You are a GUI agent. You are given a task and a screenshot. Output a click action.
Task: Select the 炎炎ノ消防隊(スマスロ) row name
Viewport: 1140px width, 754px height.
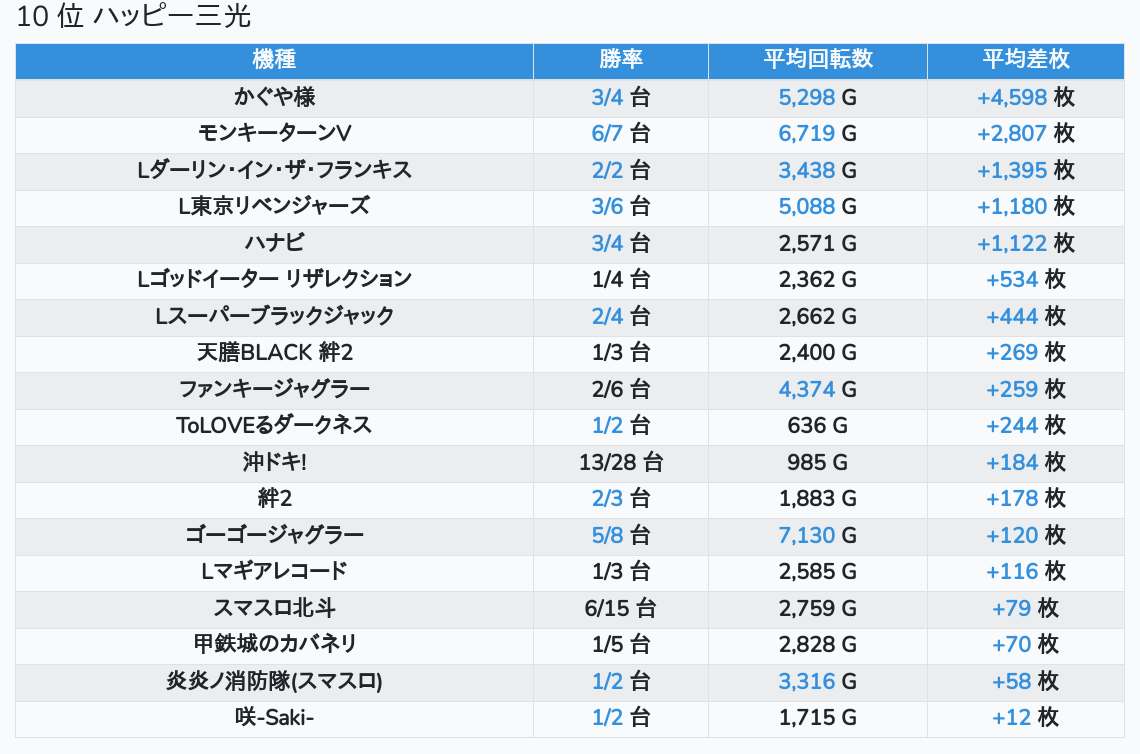coord(274,681)
